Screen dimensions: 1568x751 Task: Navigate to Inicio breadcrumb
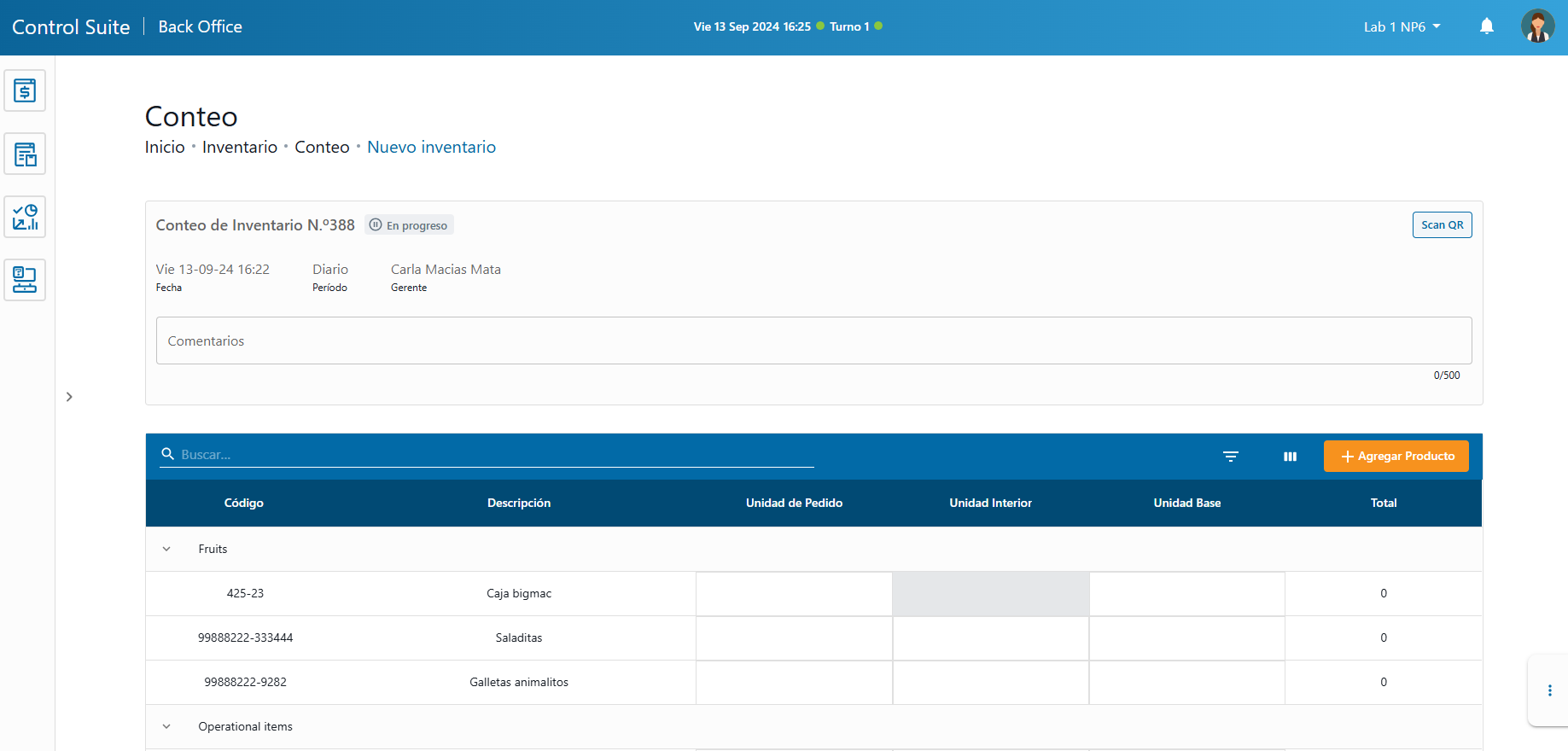pos(165,147)
